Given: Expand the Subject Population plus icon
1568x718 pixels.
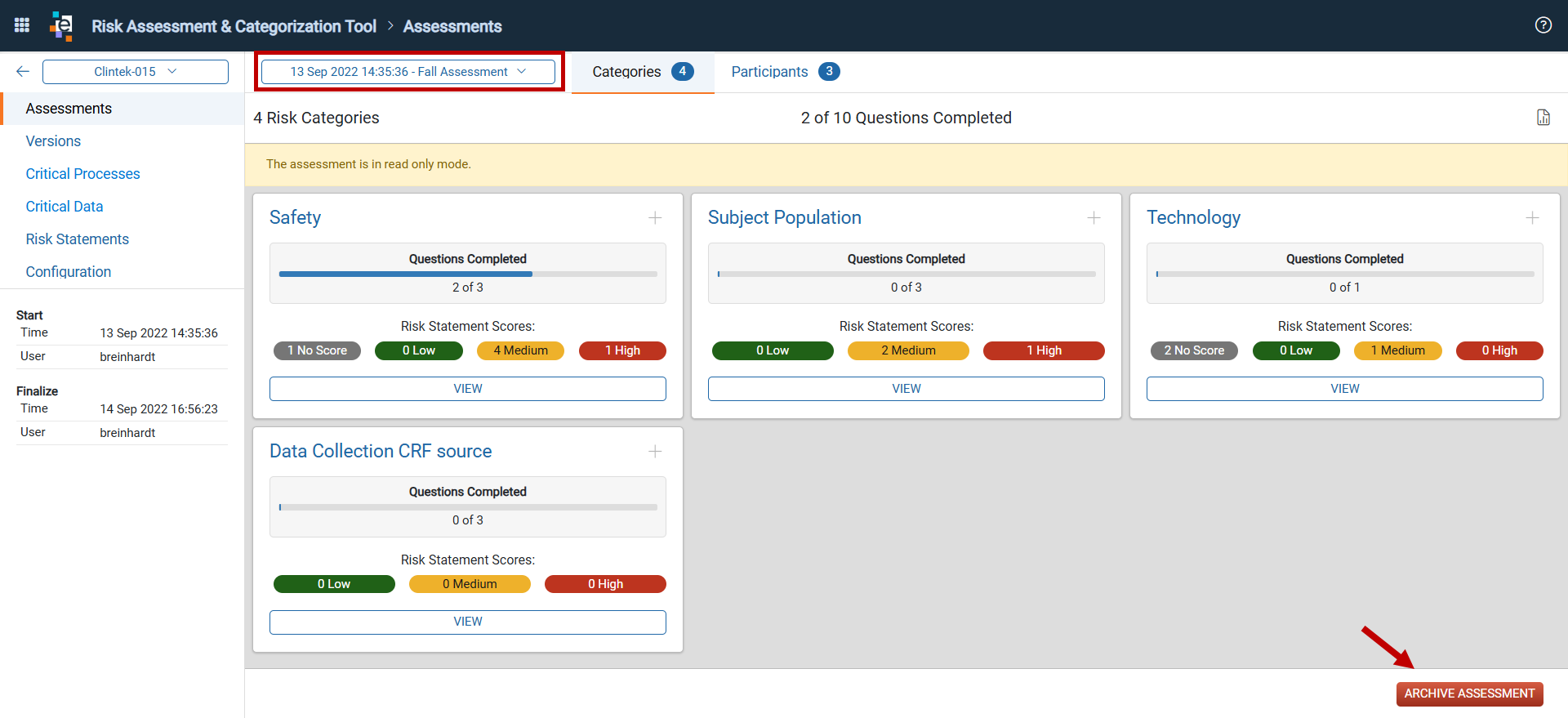Looking at the screenshot, I should click(1094, 217).
